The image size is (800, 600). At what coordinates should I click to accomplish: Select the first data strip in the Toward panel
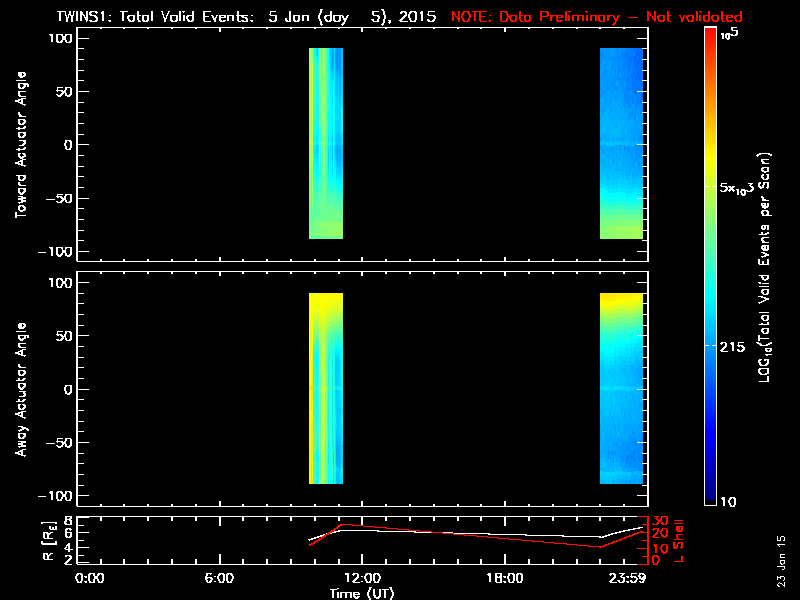click(326, 143)
